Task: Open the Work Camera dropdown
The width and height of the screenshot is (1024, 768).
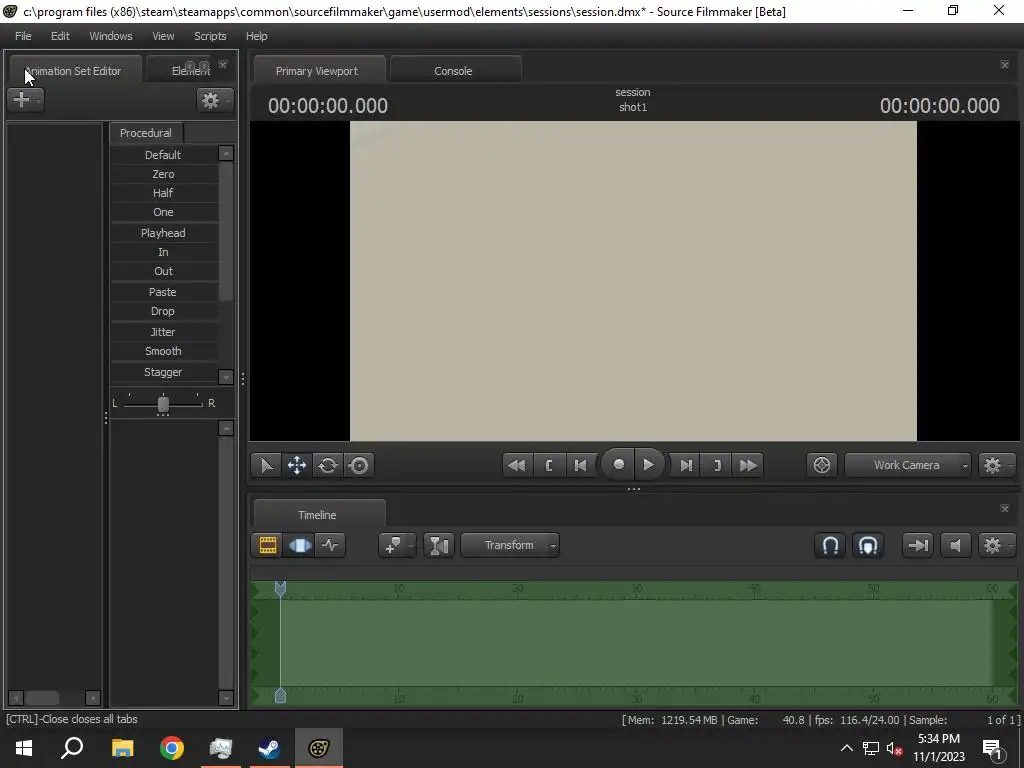Action: click(908, 466)
